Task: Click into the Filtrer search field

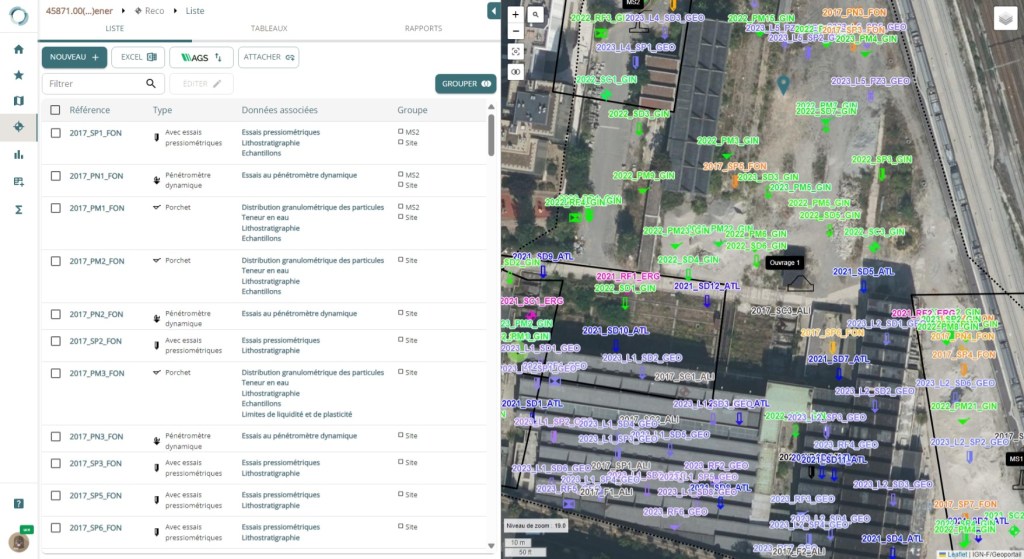Action: pyautogui.click(x=95, y=84)
